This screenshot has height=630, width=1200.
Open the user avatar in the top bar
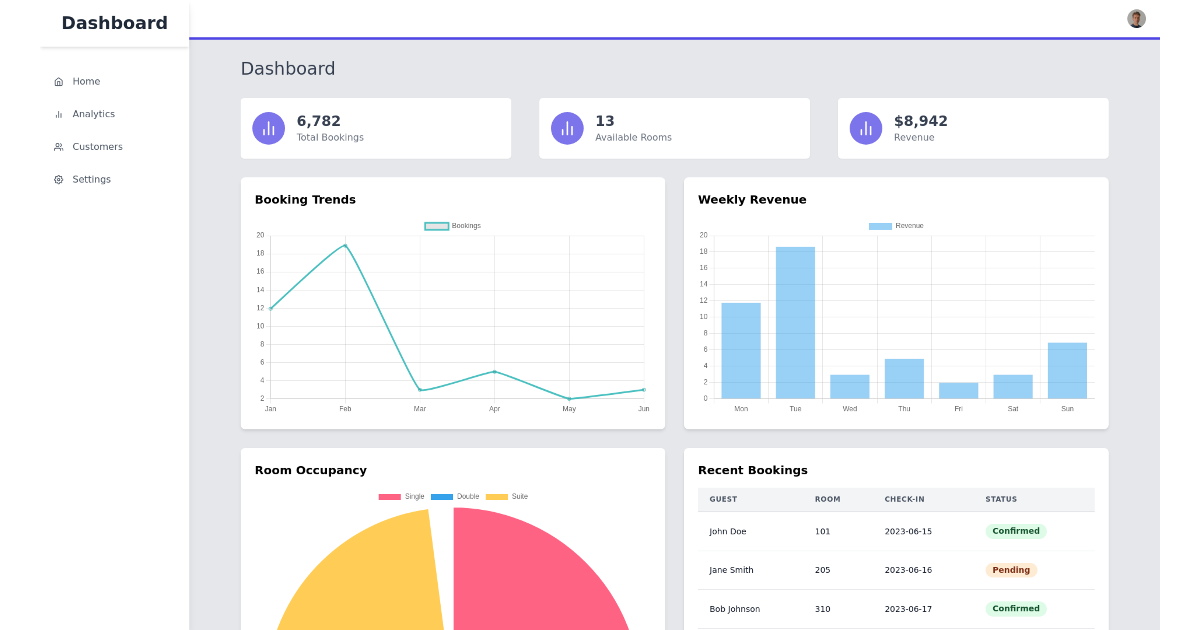(x=1136, y=18)
